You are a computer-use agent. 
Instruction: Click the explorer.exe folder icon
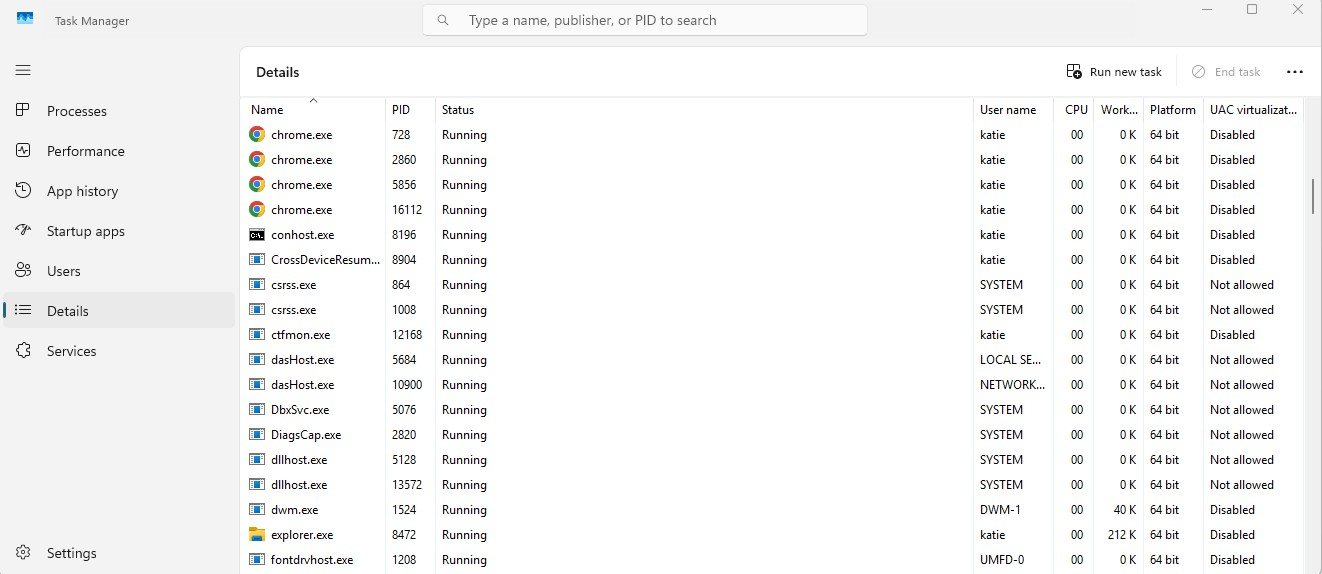257,535
